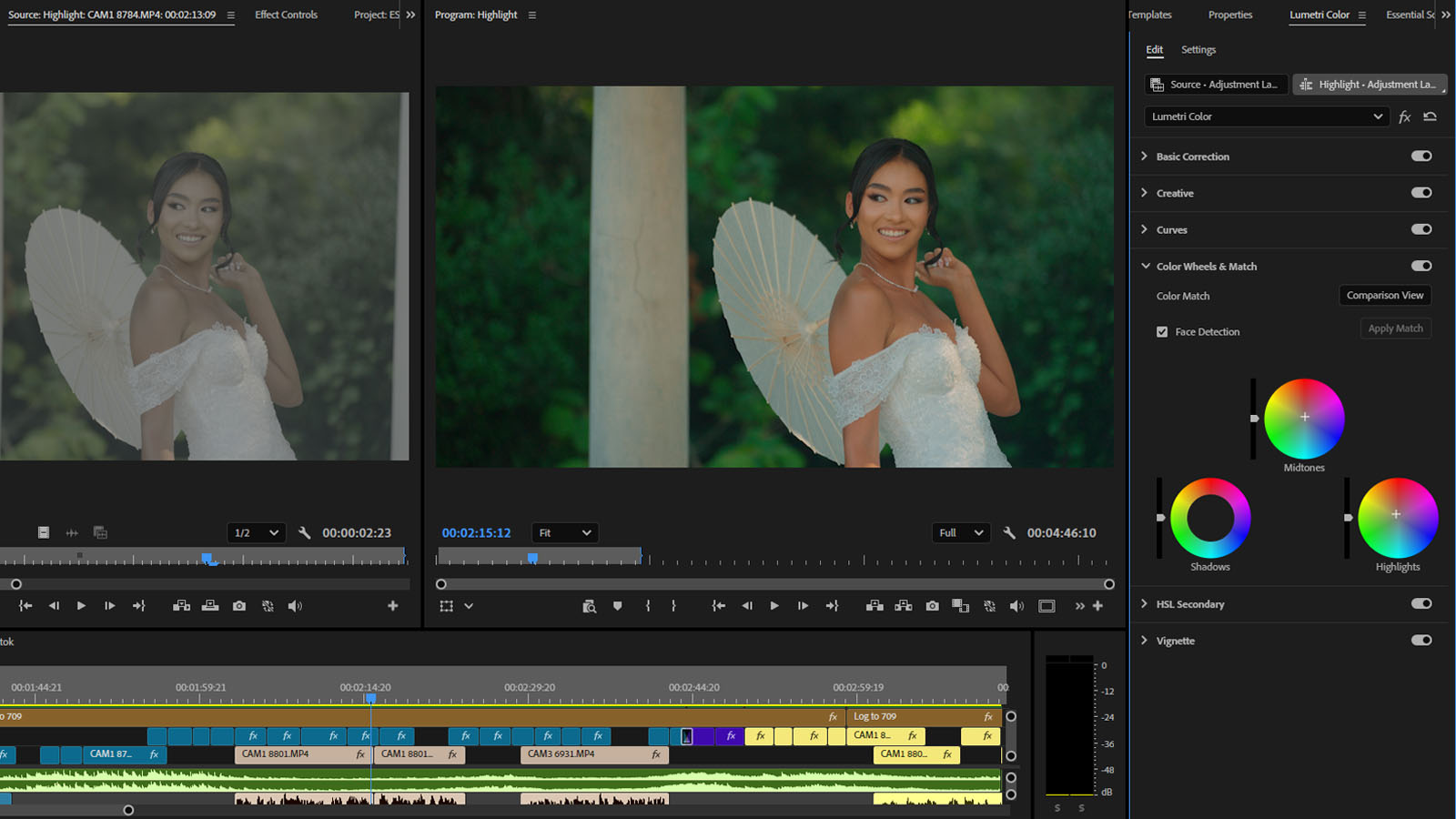Open Program monitor Fit zoom dropdown
This screenshot has width=1456, height=819.
tap(564, 532)
